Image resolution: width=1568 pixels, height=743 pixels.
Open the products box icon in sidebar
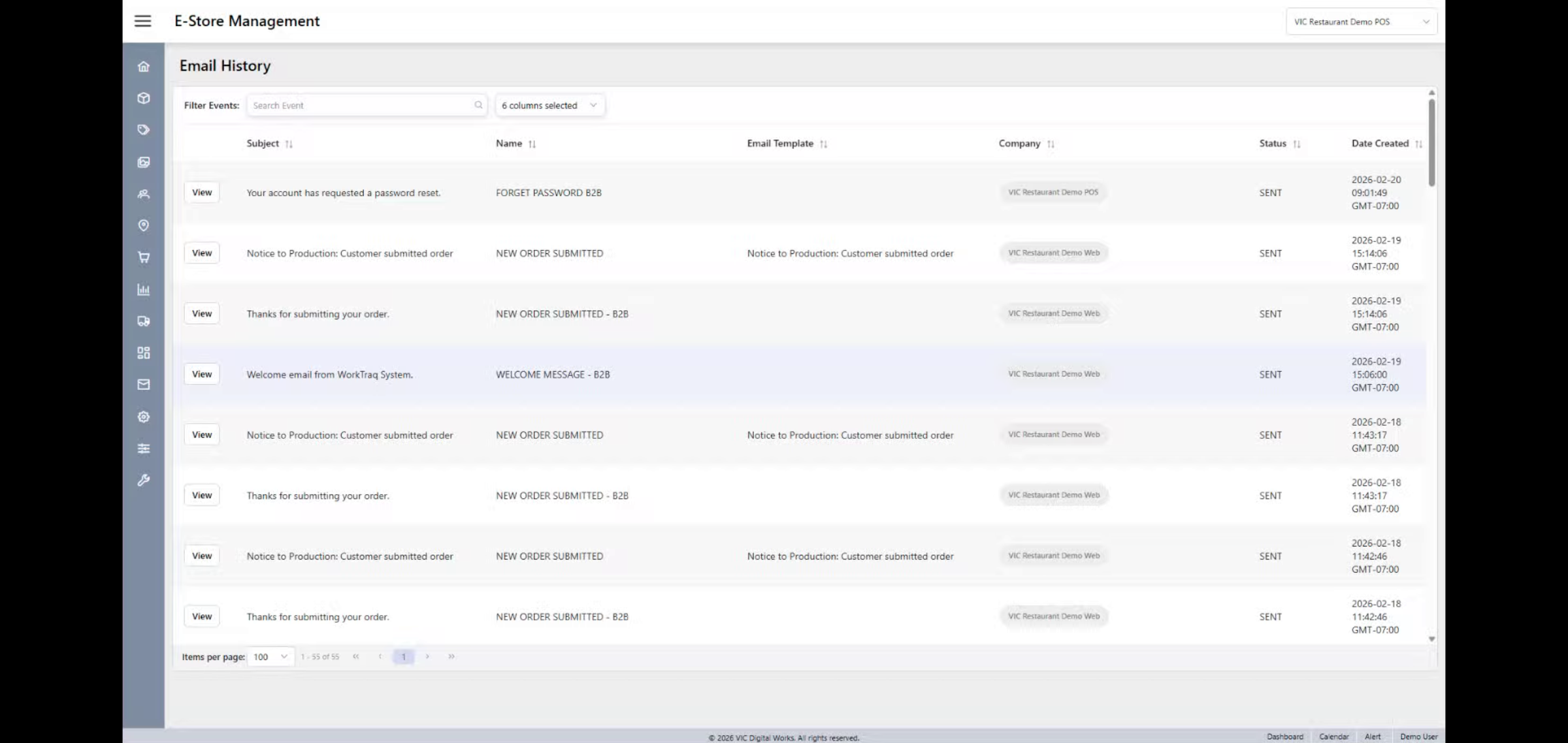(x=144, y=99)
